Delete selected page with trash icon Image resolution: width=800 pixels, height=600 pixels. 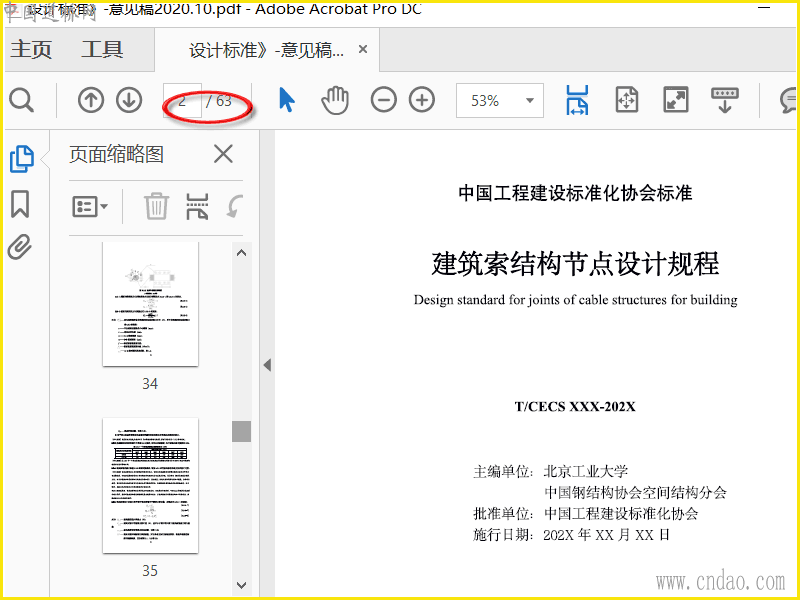pos(156,207)
